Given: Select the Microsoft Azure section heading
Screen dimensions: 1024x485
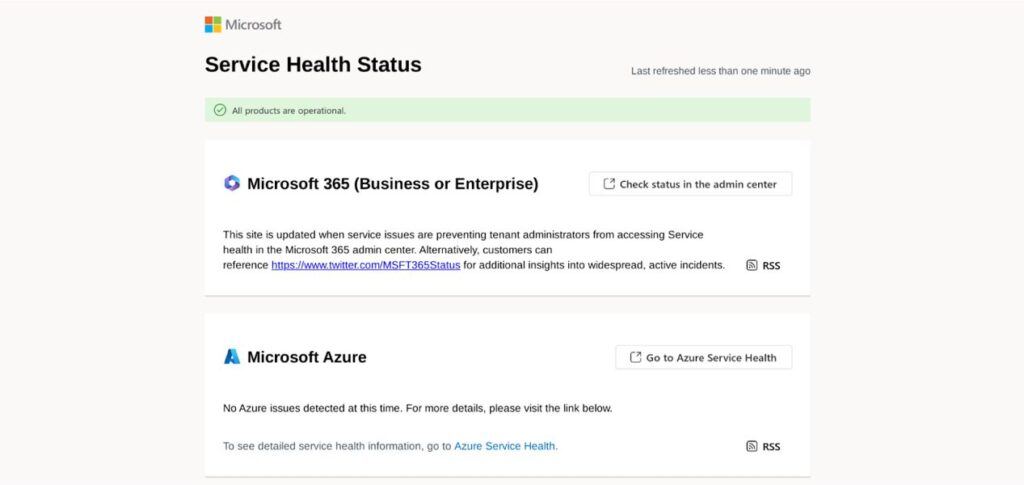Looking at the screenshot, I should (x=306, y=357).
